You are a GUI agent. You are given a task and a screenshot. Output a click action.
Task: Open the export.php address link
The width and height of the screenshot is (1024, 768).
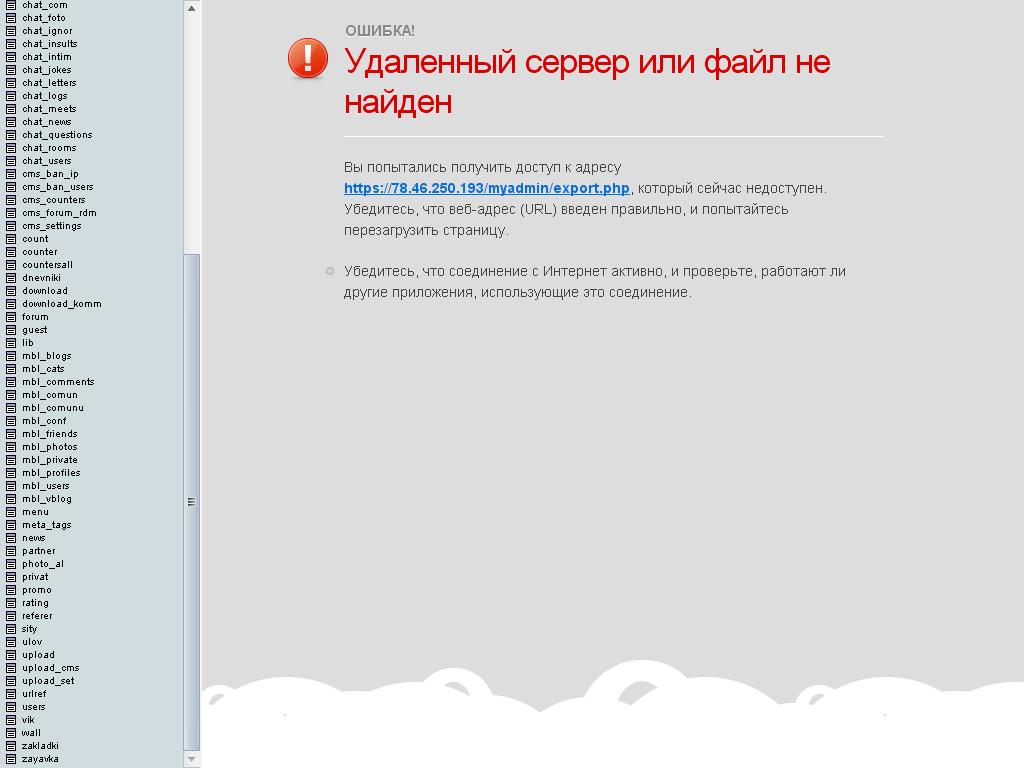[x=486, y=188]
